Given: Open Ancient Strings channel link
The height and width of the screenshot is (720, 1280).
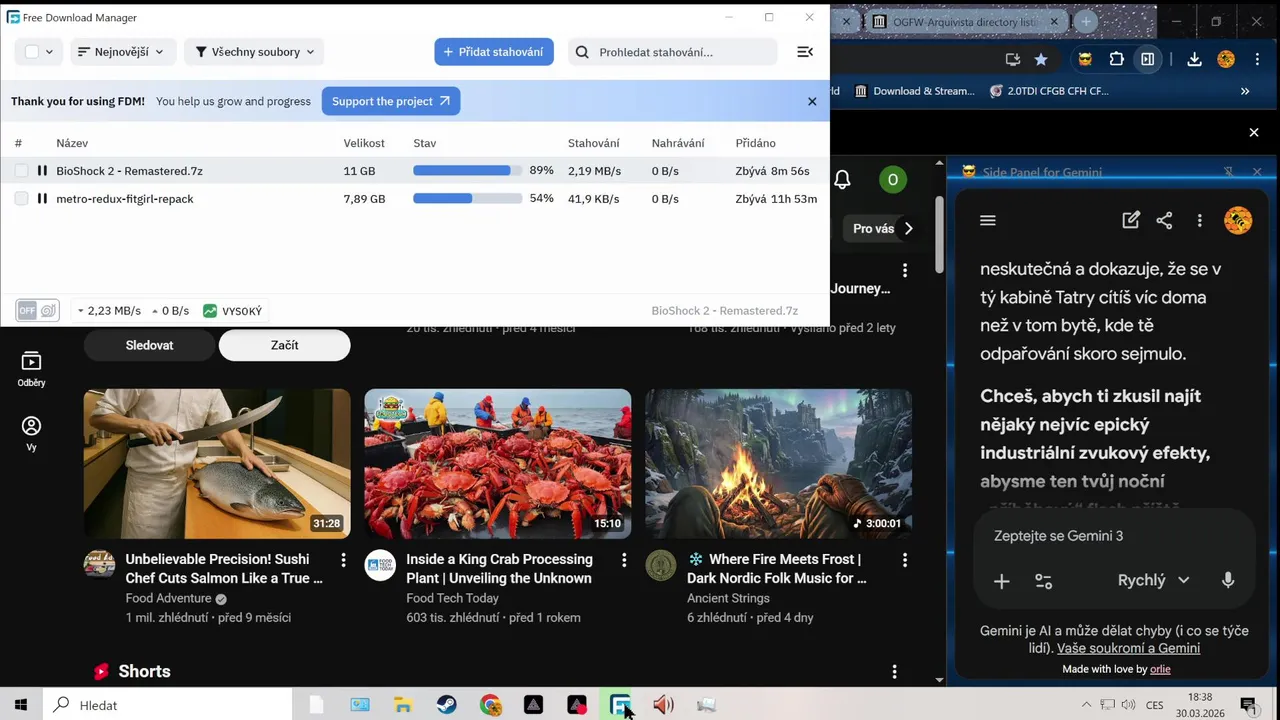Looking at the screenshot, I should pos(728,598).
